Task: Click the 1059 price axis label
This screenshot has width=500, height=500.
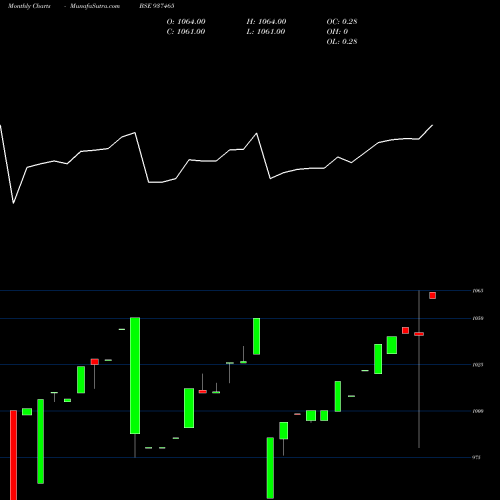Action: tap(478, 318)
